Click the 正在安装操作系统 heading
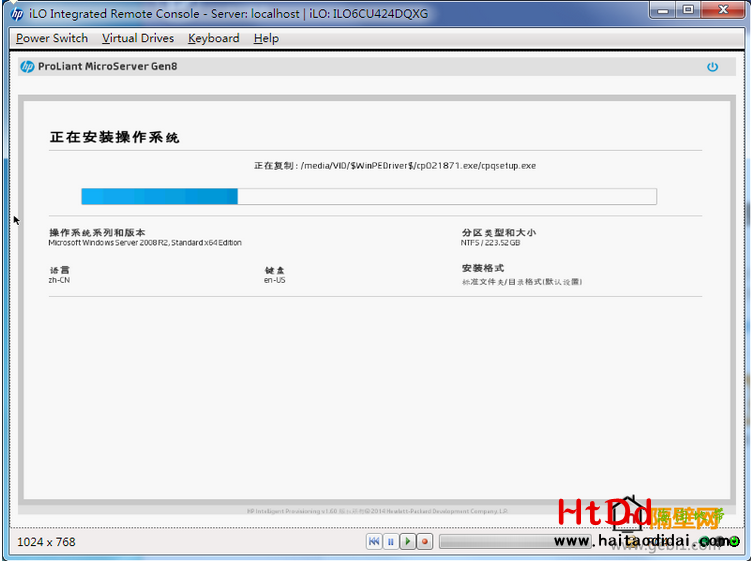The height and width of the screenshot is (561, 751). 114,137
